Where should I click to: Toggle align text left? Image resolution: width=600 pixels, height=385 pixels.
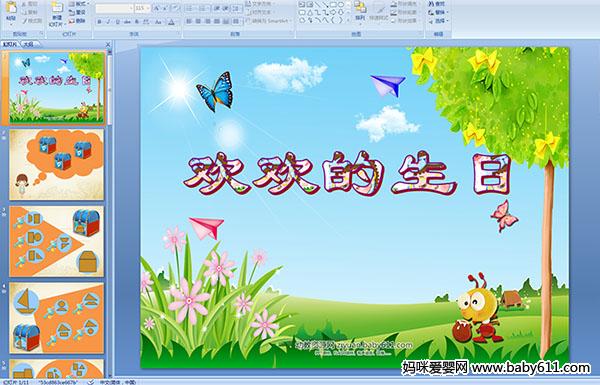[189, 21]
